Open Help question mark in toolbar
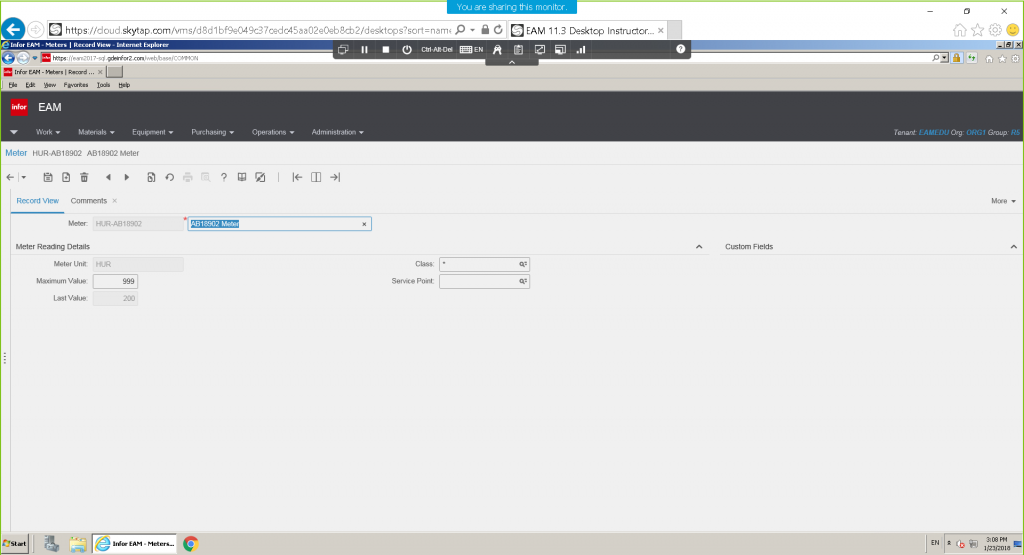The height and width of the screenshot is (555, 1024). (x=223, y=177)
